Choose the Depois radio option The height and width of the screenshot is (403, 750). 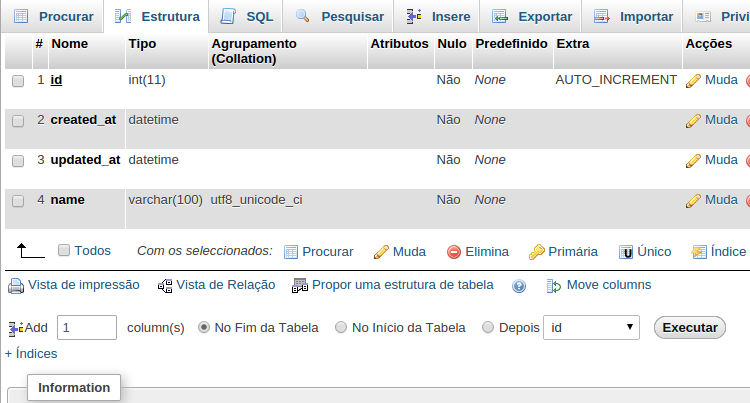[487, 327]
